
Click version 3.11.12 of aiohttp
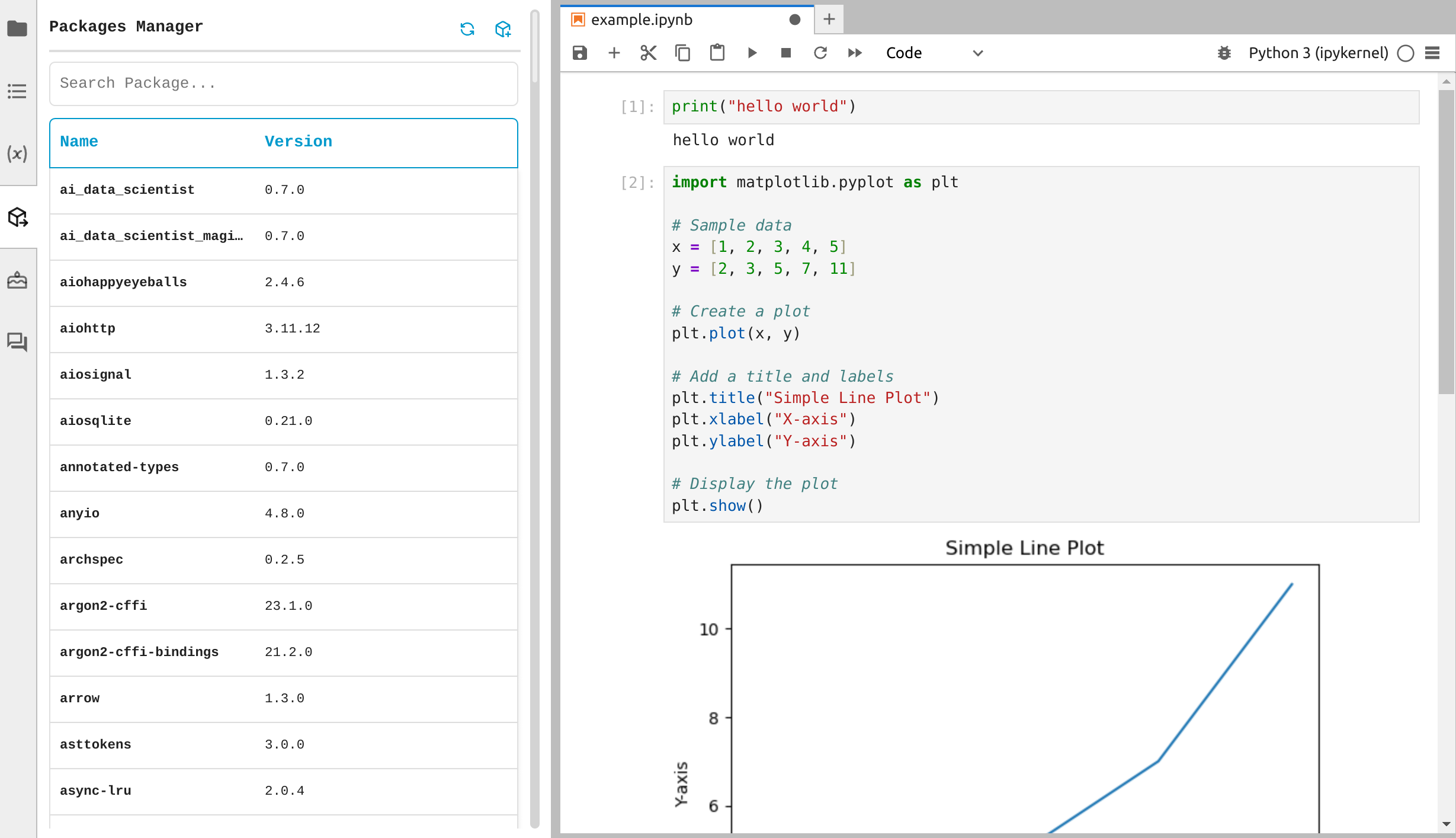click(292, 328)
